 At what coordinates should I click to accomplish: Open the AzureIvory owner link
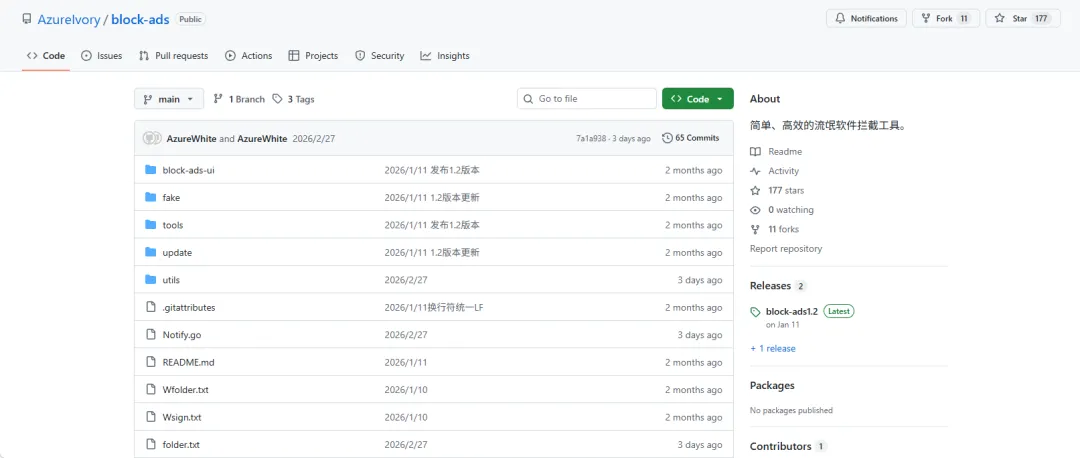click(69, 19)
